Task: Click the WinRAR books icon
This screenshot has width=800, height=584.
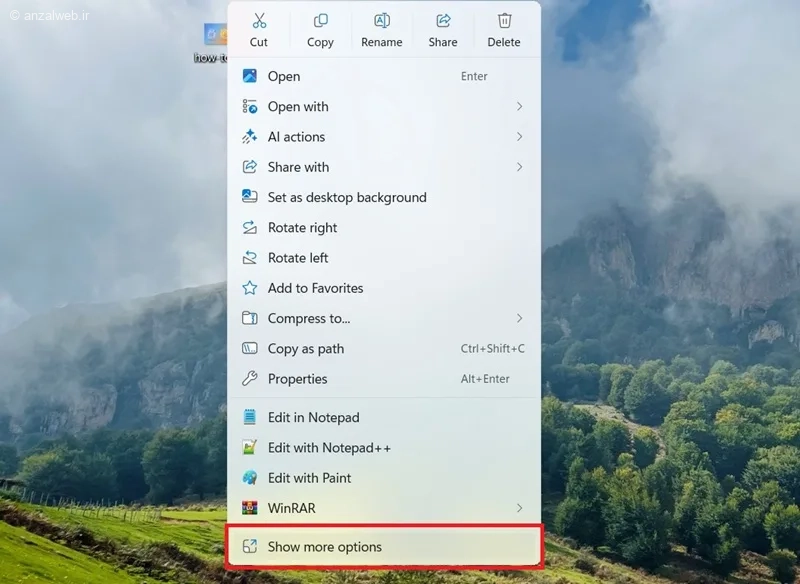Action: 249,508
